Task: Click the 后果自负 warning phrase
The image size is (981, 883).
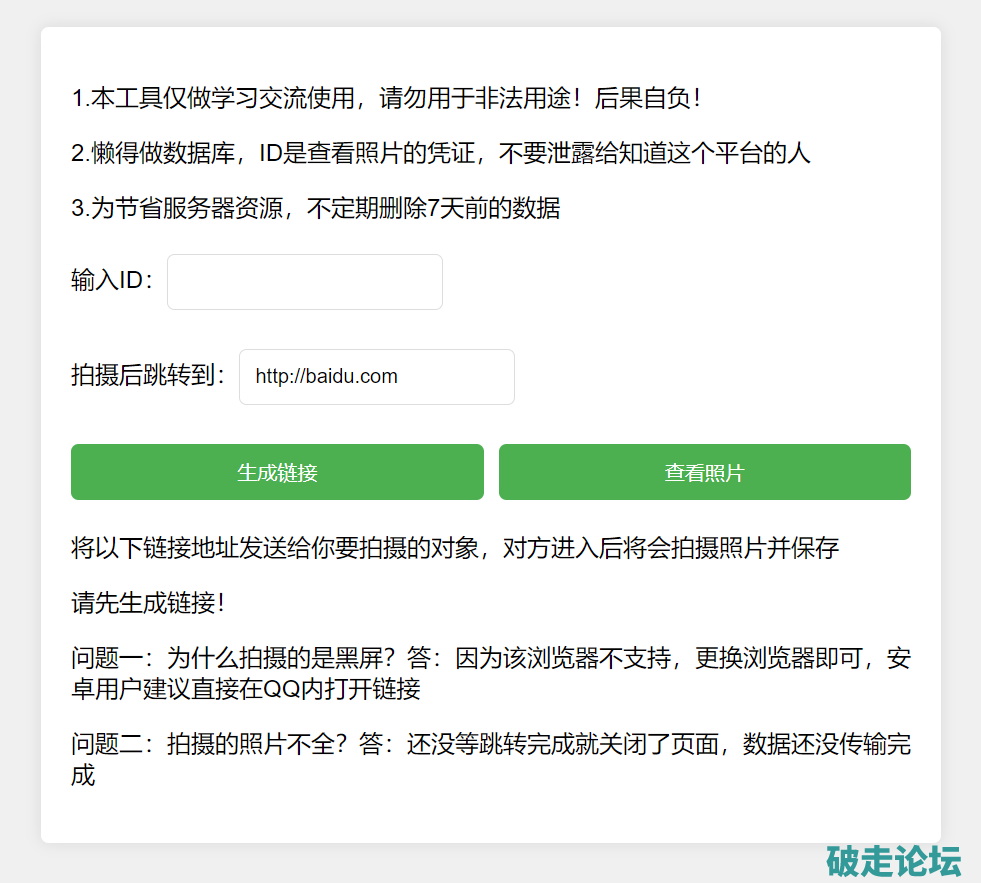Action: coord(647,99)
